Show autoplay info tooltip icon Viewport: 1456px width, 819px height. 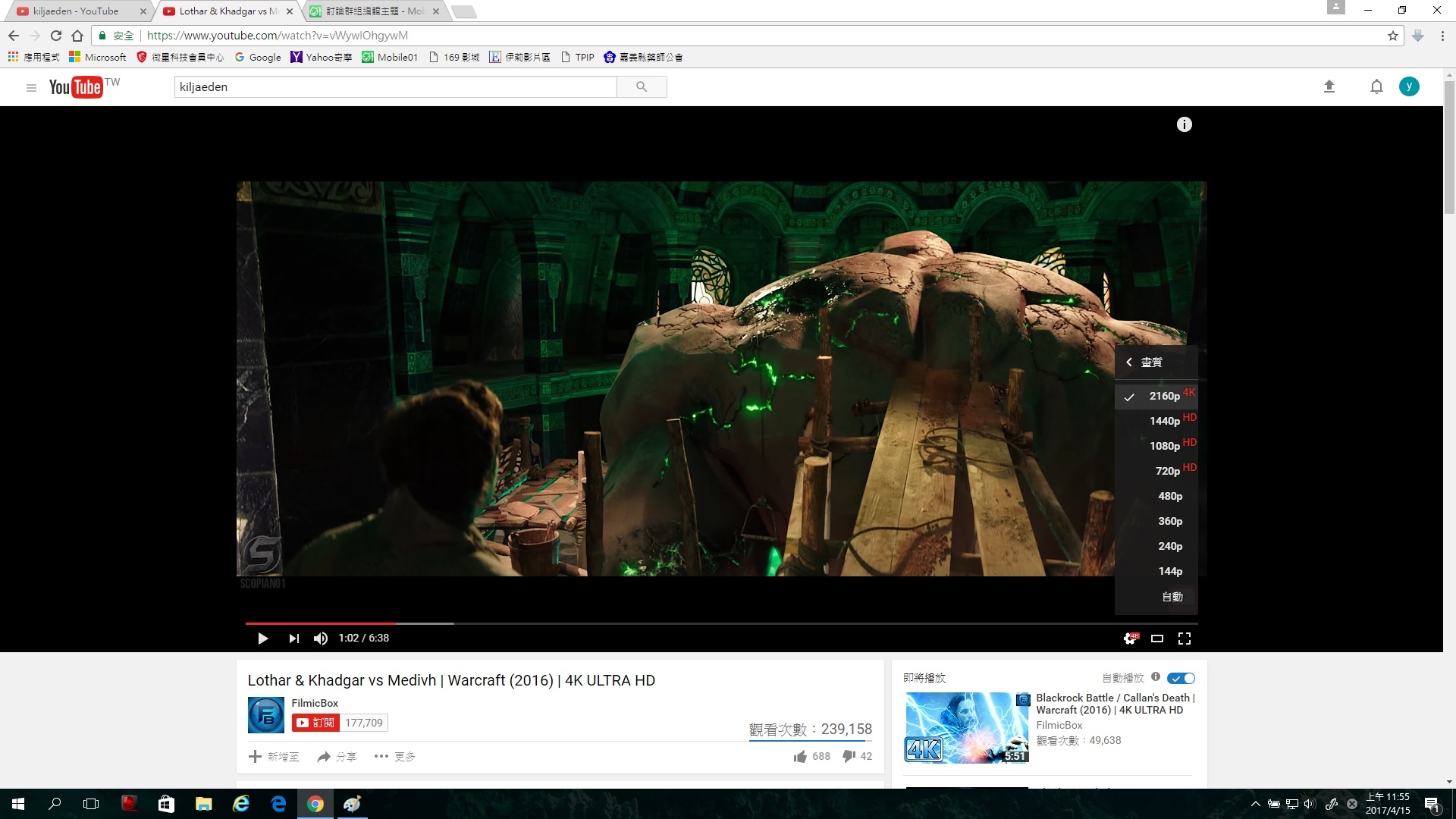tap(1156, 676)
